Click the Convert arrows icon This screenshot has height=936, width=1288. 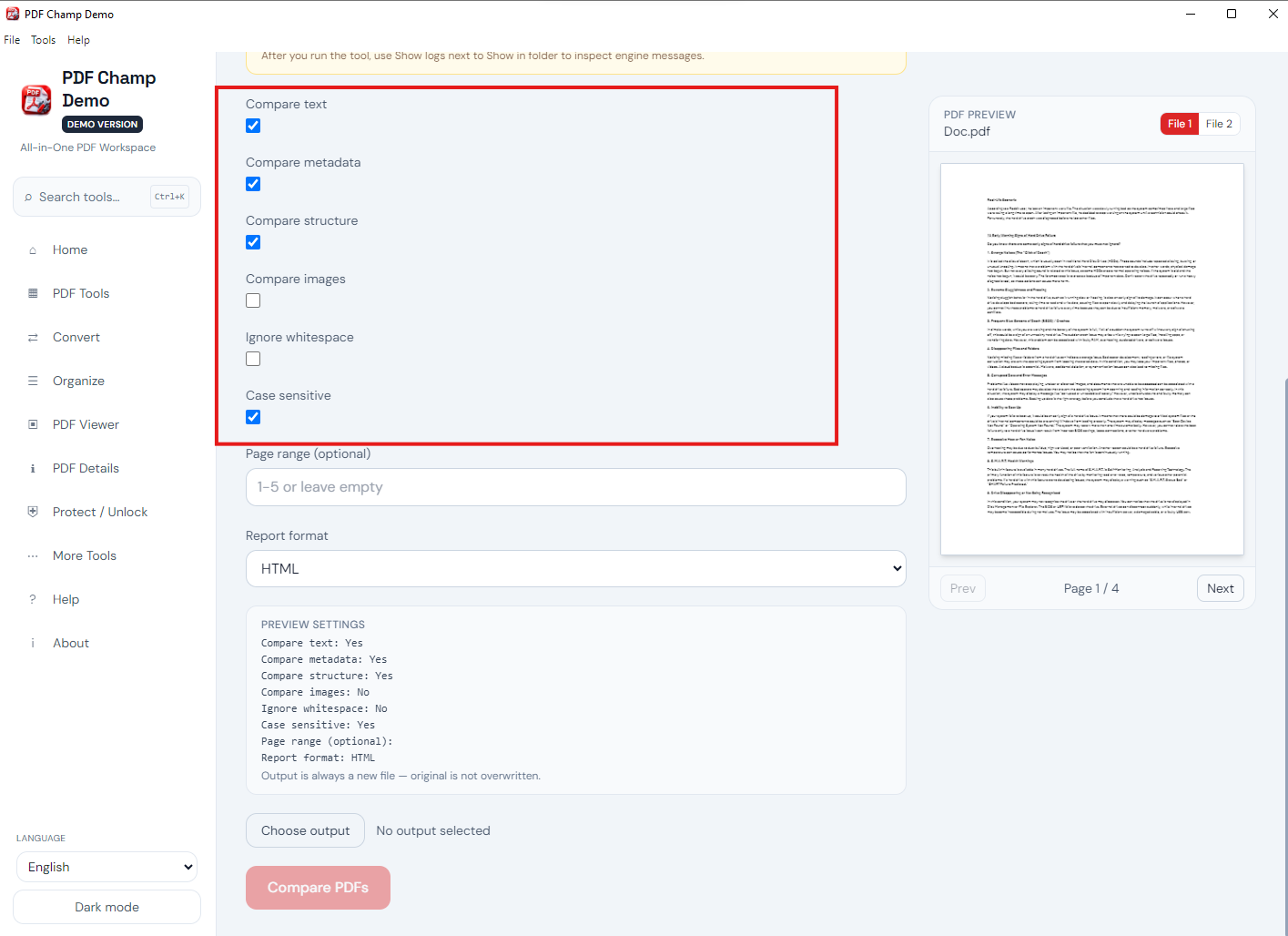(x=33, y=338)
